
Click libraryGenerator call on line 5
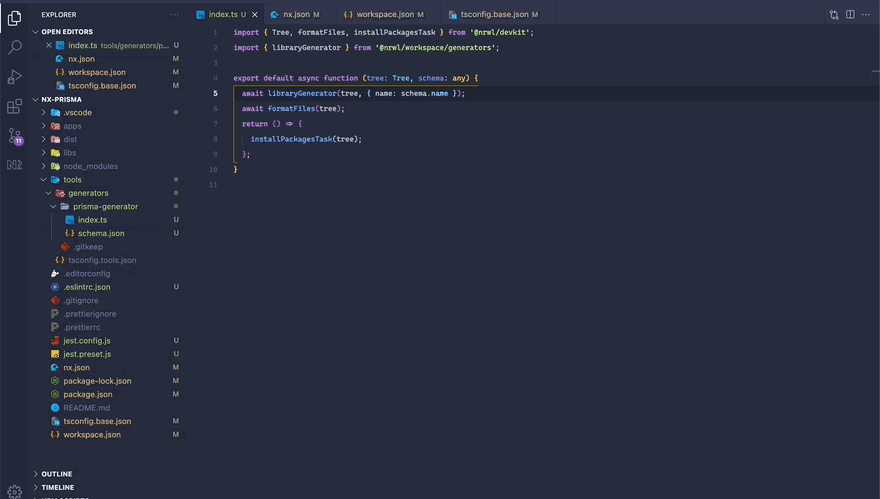[x=302, y=94]
